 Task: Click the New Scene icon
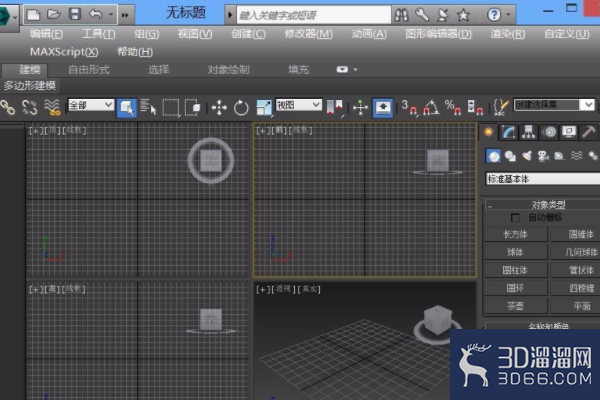(33, 15)
